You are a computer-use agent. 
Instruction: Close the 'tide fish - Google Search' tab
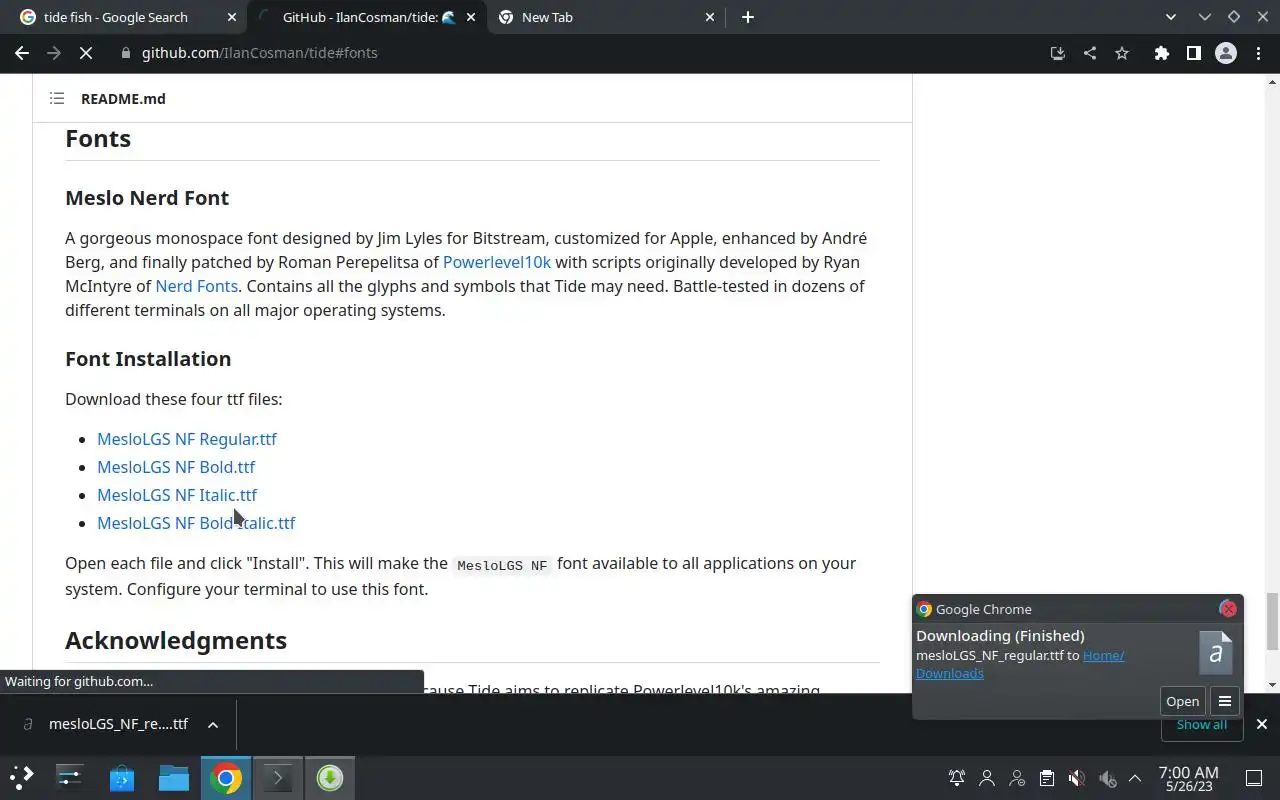[x=232, y=17]
